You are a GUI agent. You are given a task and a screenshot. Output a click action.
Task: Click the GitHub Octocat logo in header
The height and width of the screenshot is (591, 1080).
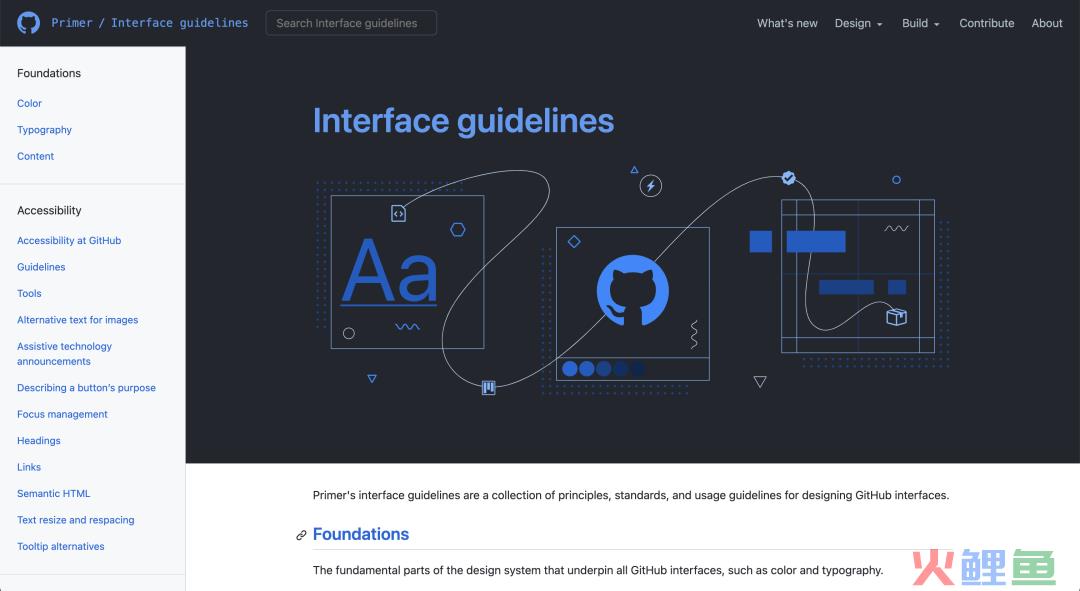[x=28, y=23]
